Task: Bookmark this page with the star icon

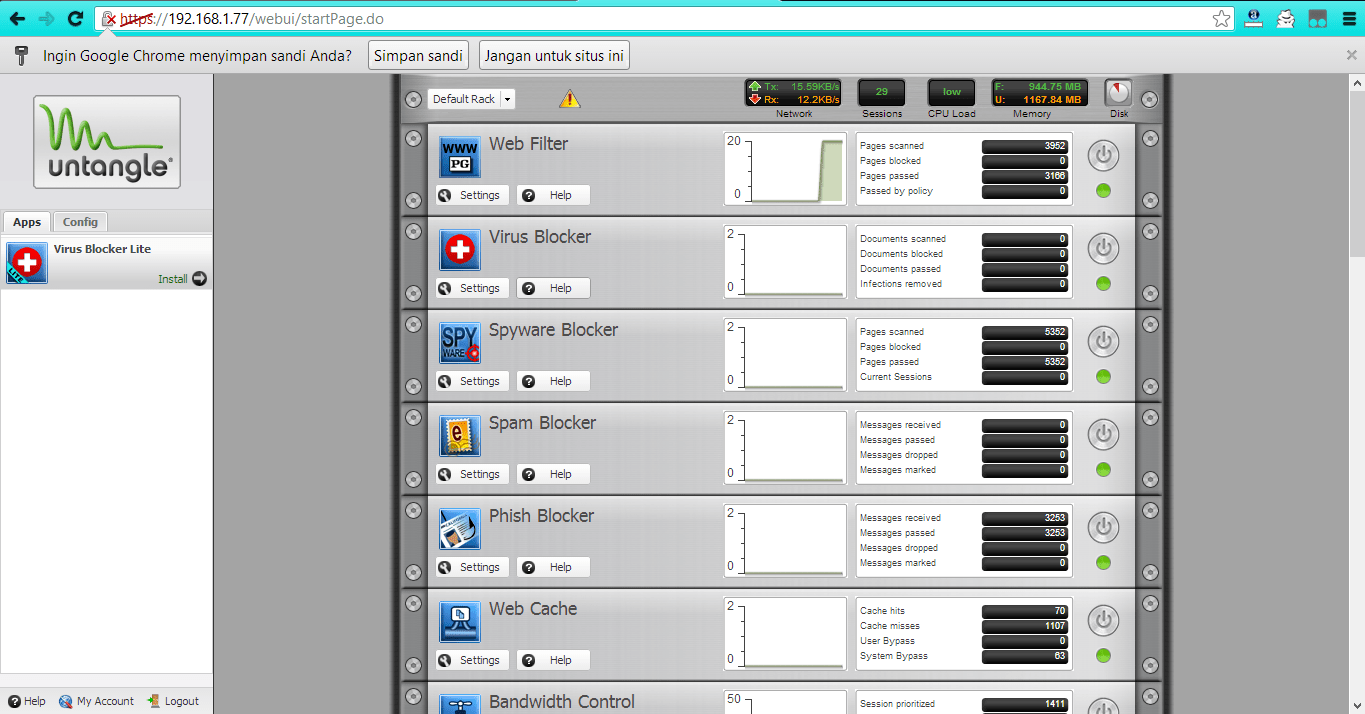Action: pyautogui.click(x=1221, y=18)
